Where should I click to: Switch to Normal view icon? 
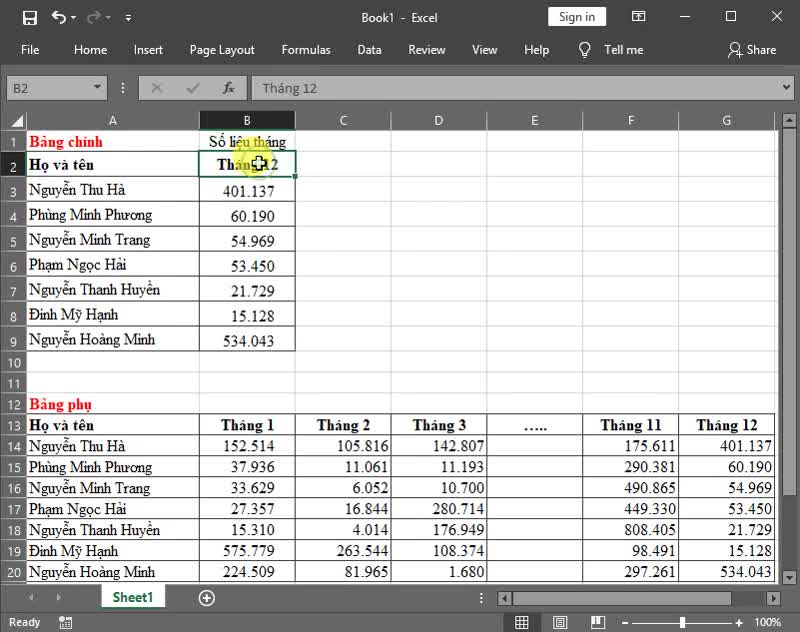point(521,622)
